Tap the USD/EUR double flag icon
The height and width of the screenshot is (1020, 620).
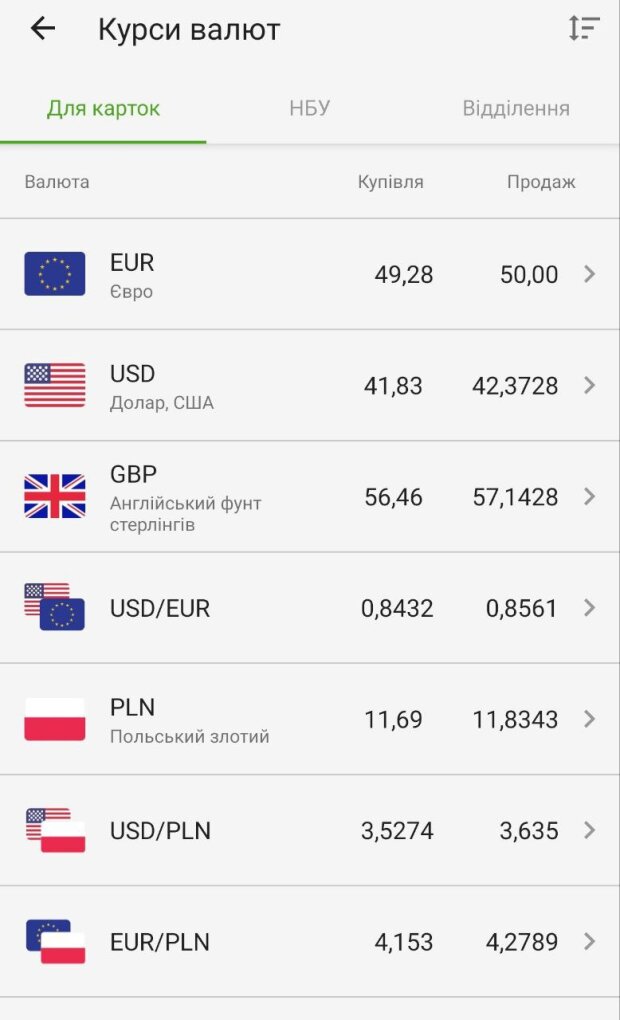55,607
